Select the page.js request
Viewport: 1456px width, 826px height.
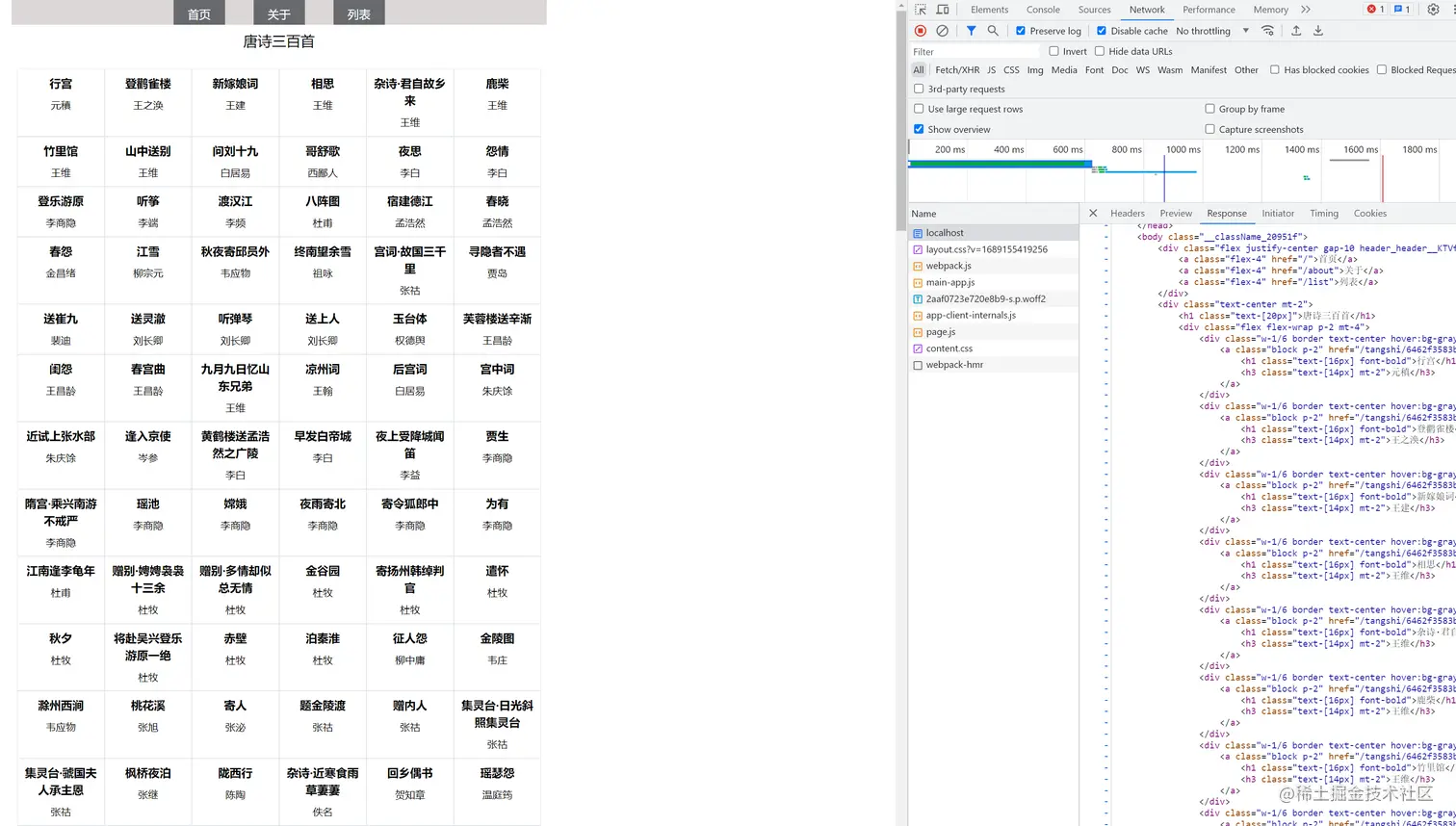tap(994, 331)
